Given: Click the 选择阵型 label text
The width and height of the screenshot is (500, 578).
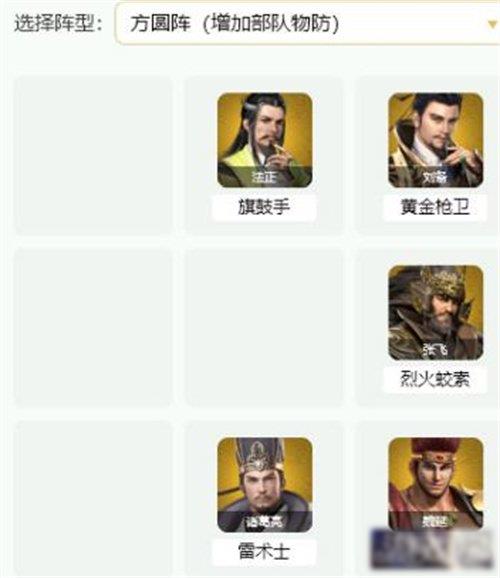Looking at the screenshot, I should tap(58, 24).
